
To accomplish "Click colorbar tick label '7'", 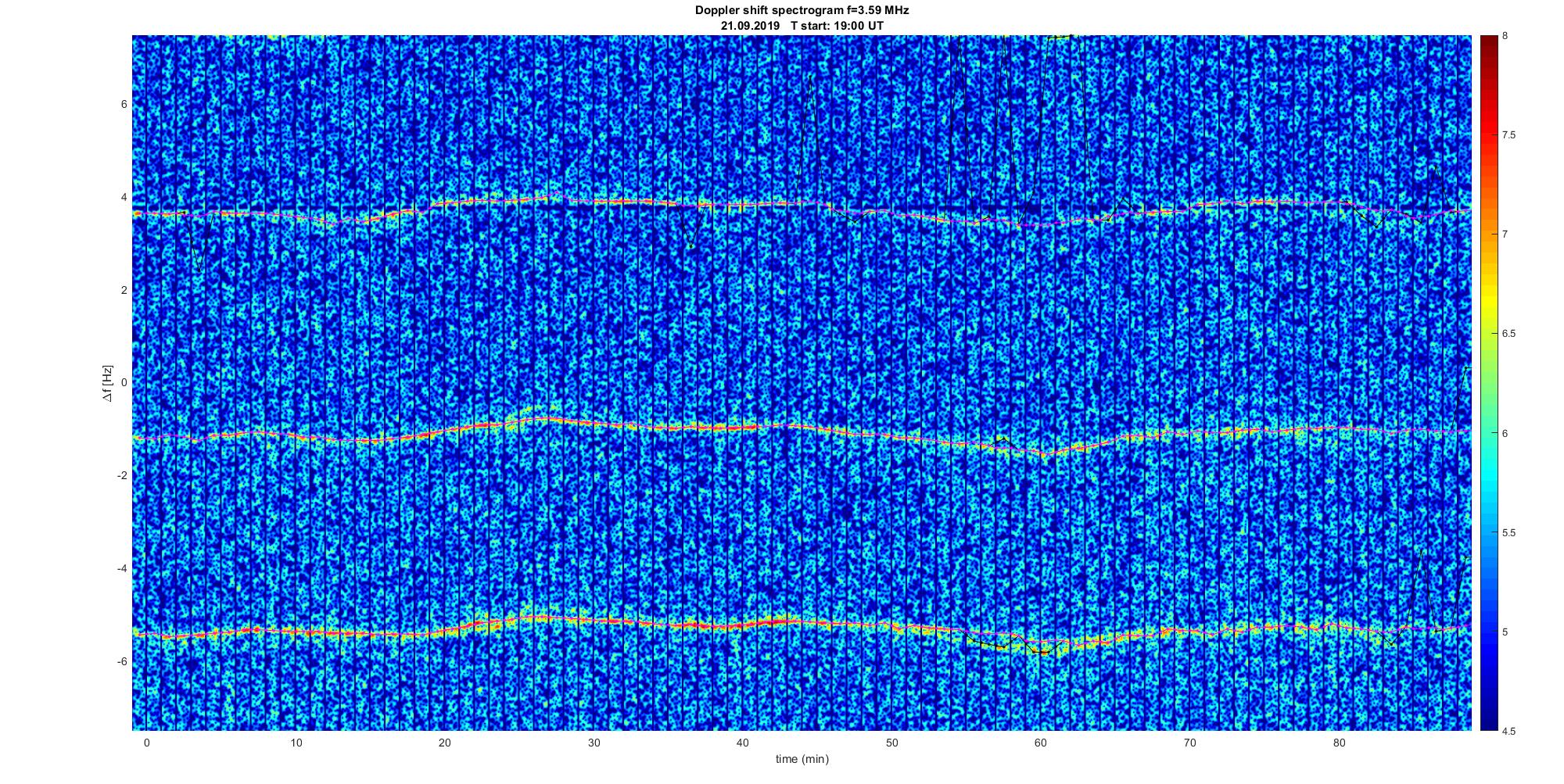I will 1505,234.
